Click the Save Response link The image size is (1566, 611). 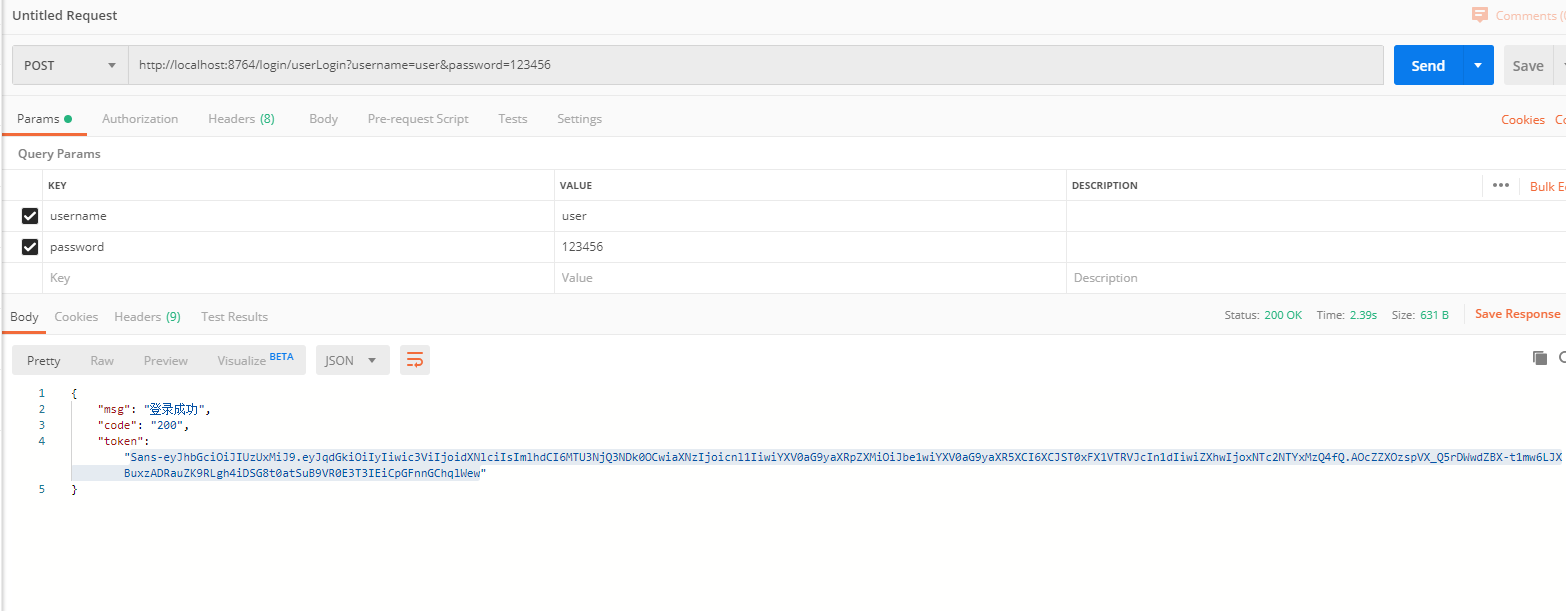1517,314
